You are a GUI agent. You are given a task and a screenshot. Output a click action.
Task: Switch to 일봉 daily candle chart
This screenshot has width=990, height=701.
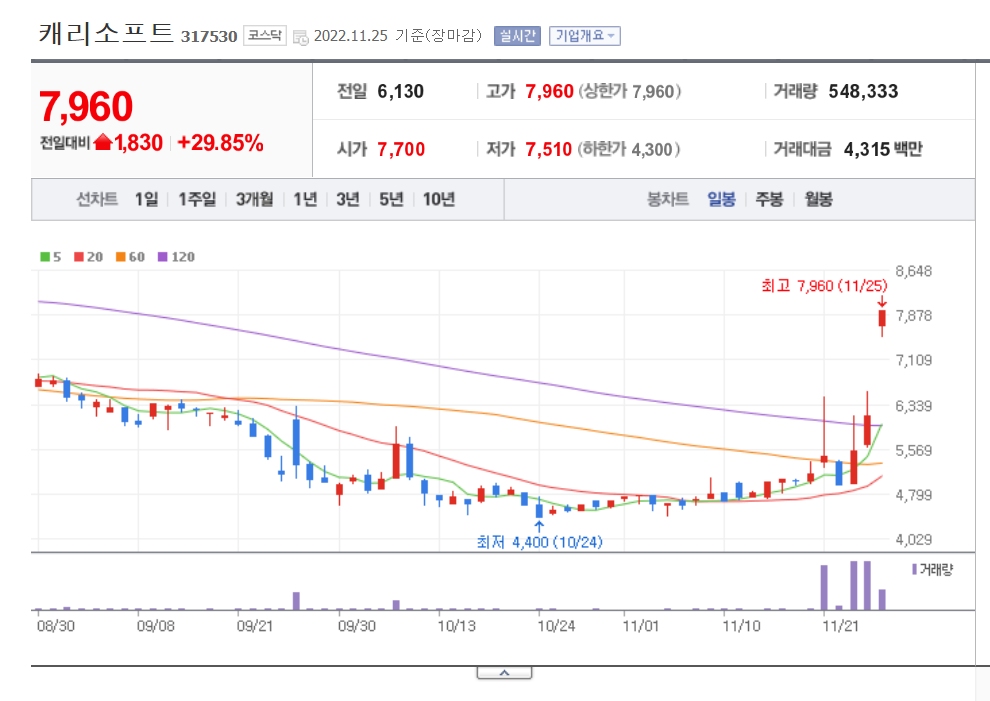click(721, 200)
